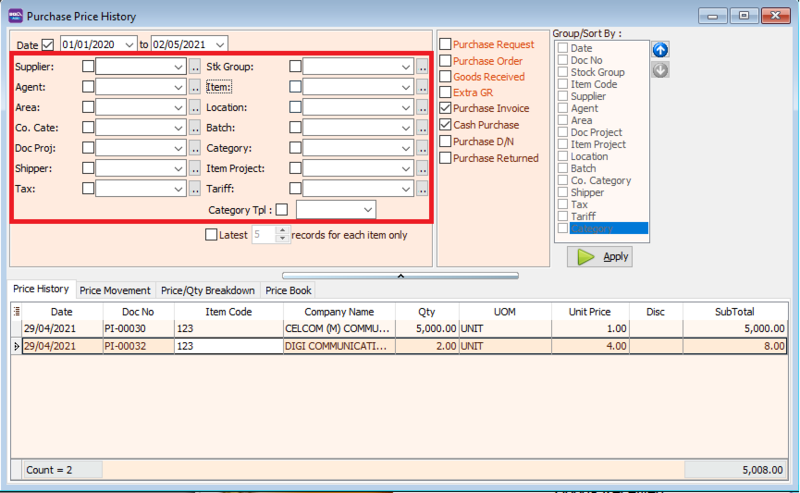The image size is (800, 493).
Task: Sort by the Unit Price column header
Action: (589, 312)
